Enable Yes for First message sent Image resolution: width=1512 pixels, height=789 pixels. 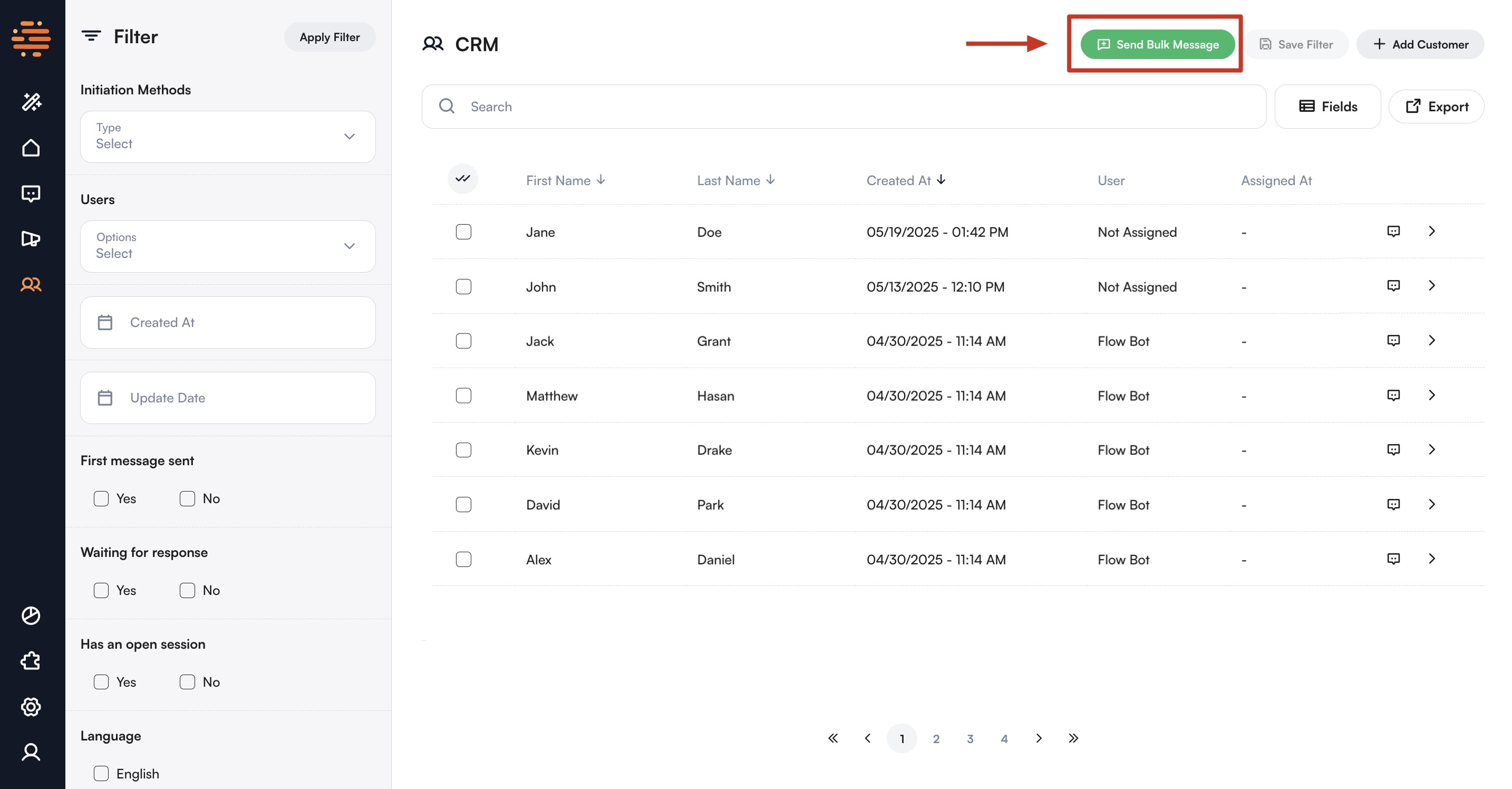pyautogui.click(x=101, y=498)
